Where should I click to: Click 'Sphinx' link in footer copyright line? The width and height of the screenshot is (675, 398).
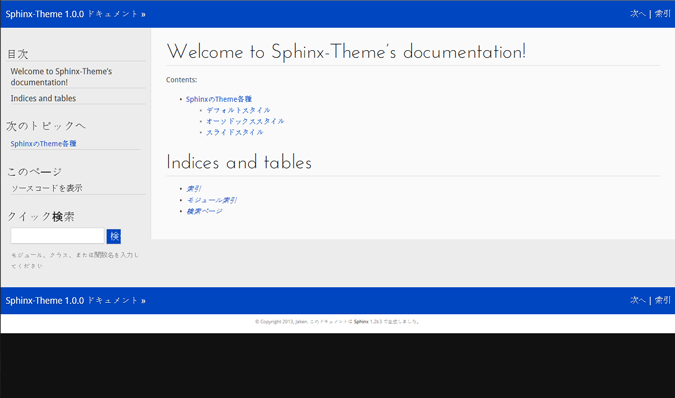coord(361,321)
